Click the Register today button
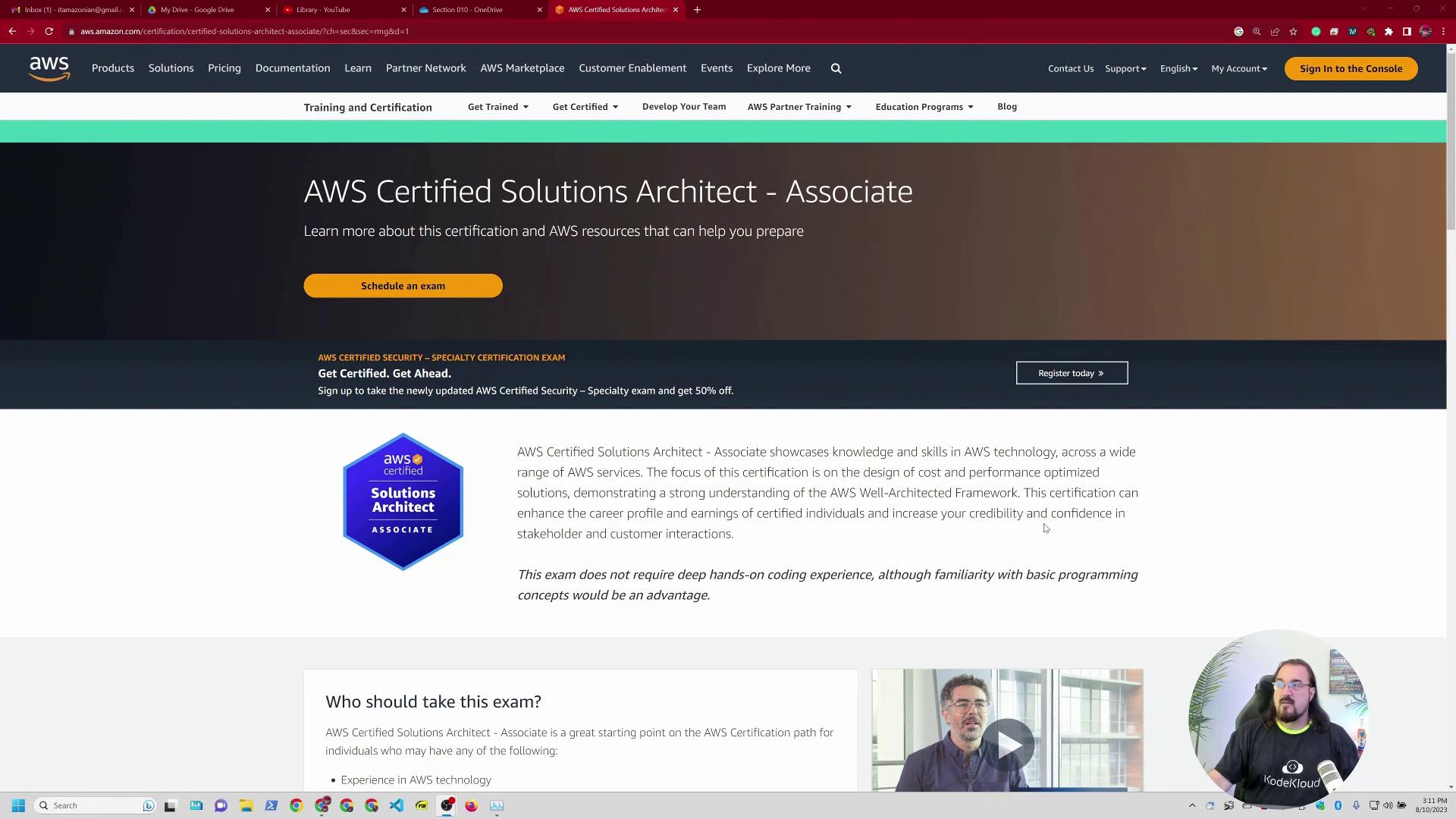1456x819 pixels. coord(1072,373)
